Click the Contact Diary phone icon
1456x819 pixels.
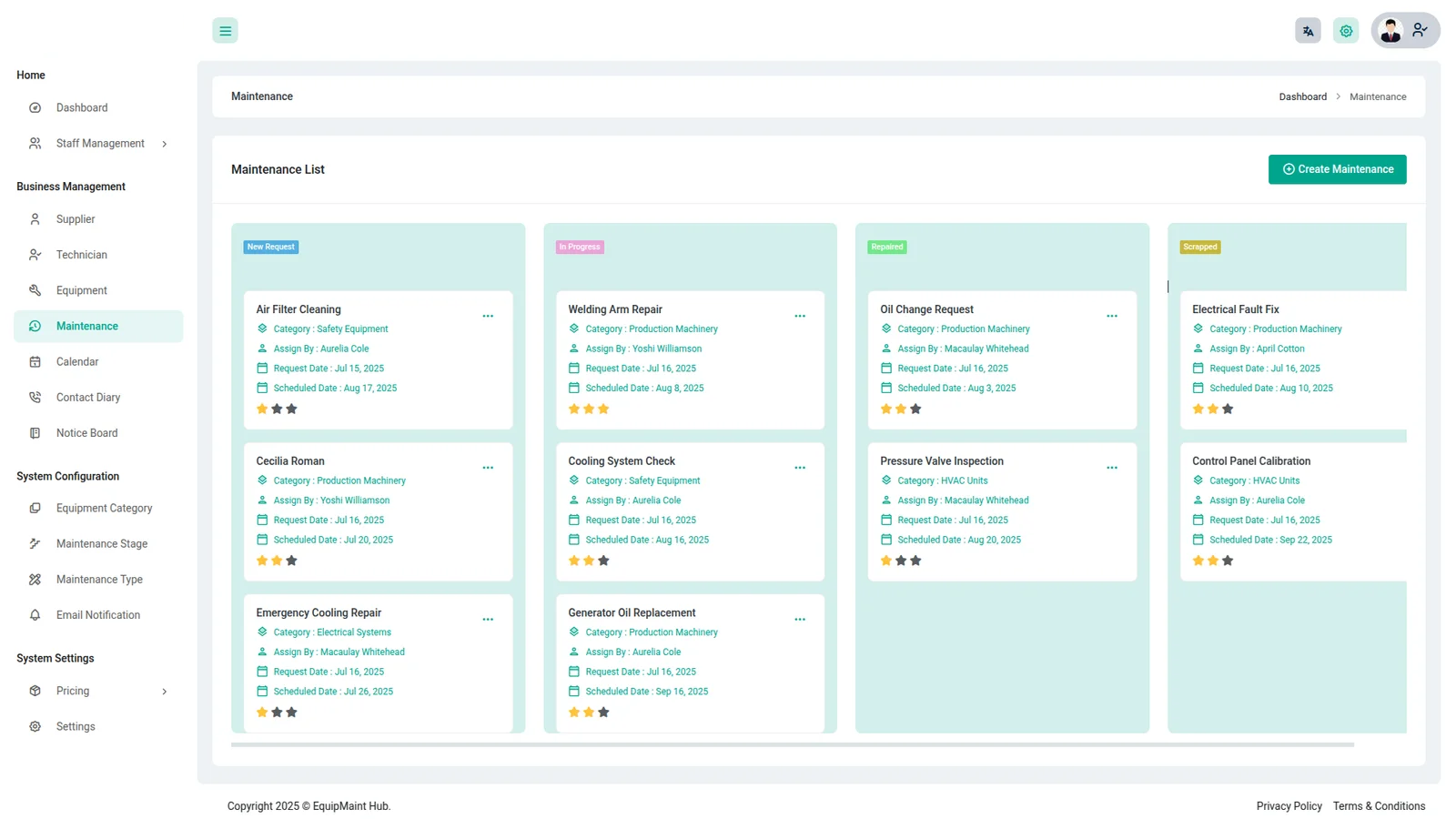(x=35, y=398)
